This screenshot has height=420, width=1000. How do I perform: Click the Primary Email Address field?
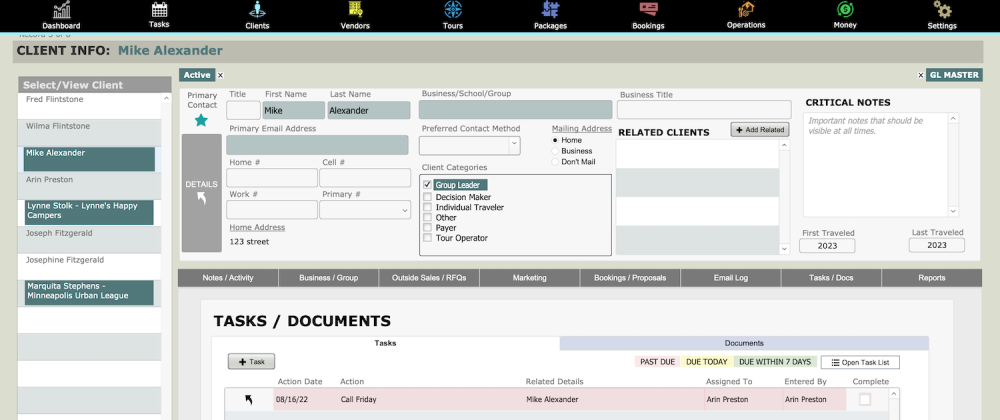(318, 145)
